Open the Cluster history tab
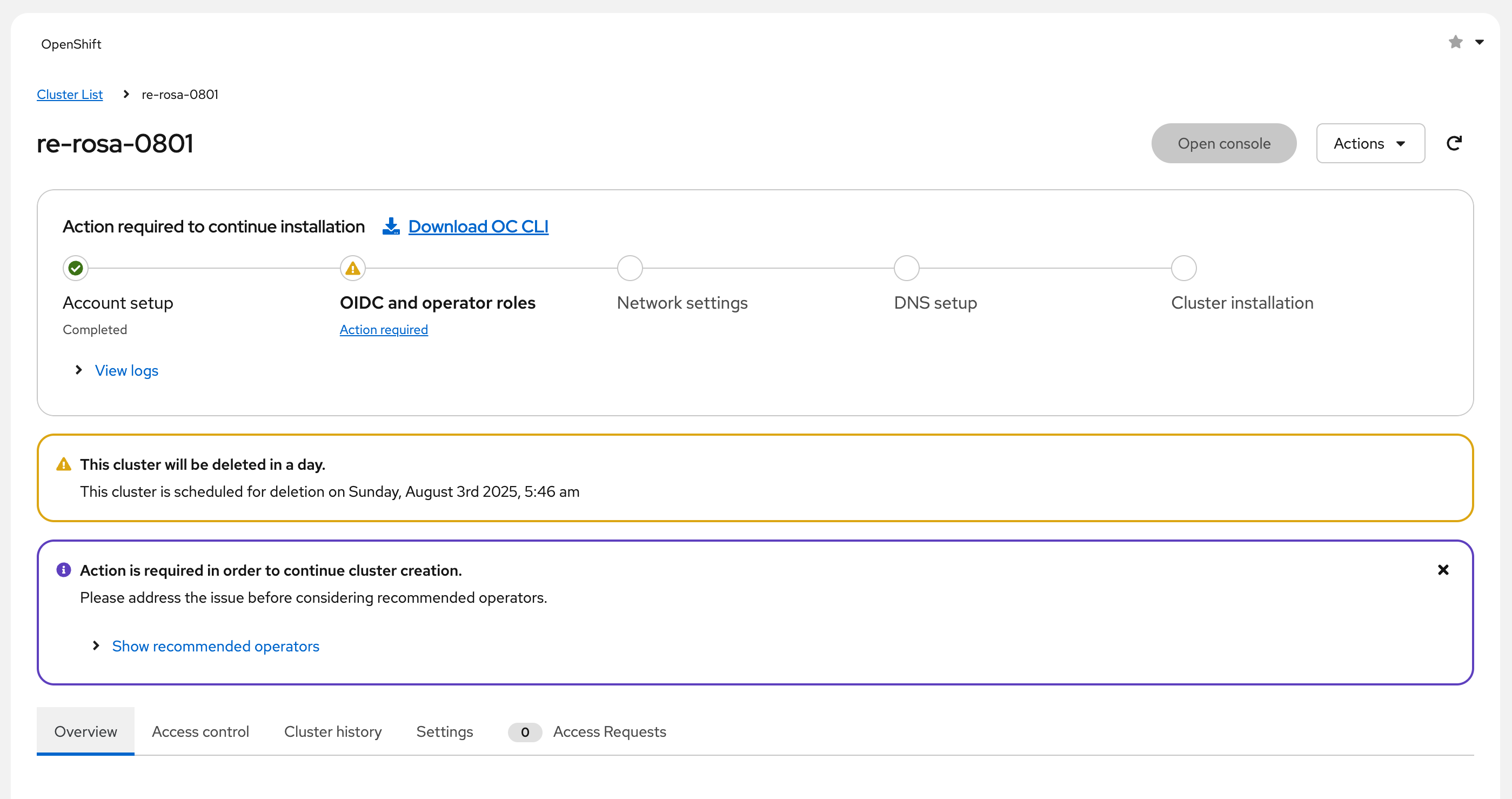 pyautogui.click(x=333, y=731)
